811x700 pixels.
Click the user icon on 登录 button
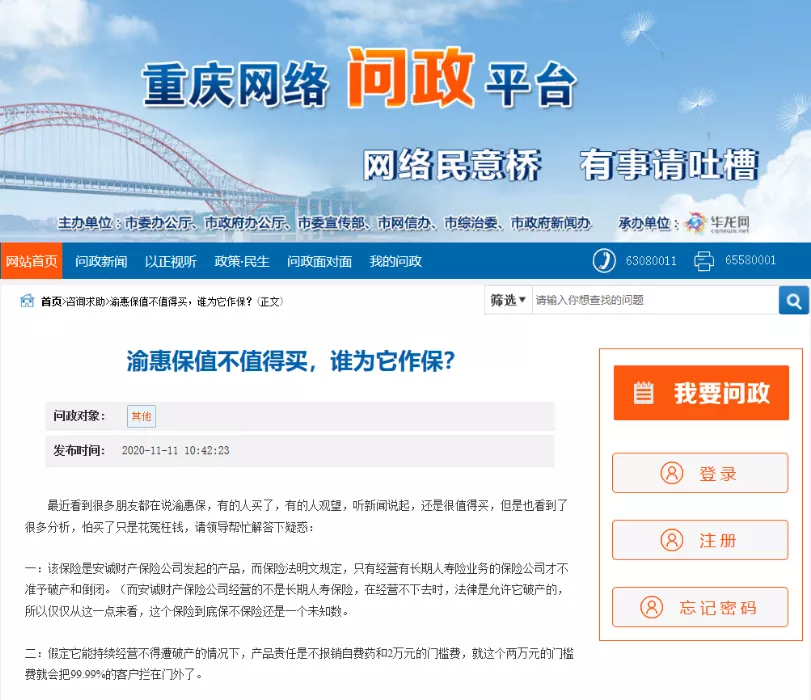[x=672, y=473]
